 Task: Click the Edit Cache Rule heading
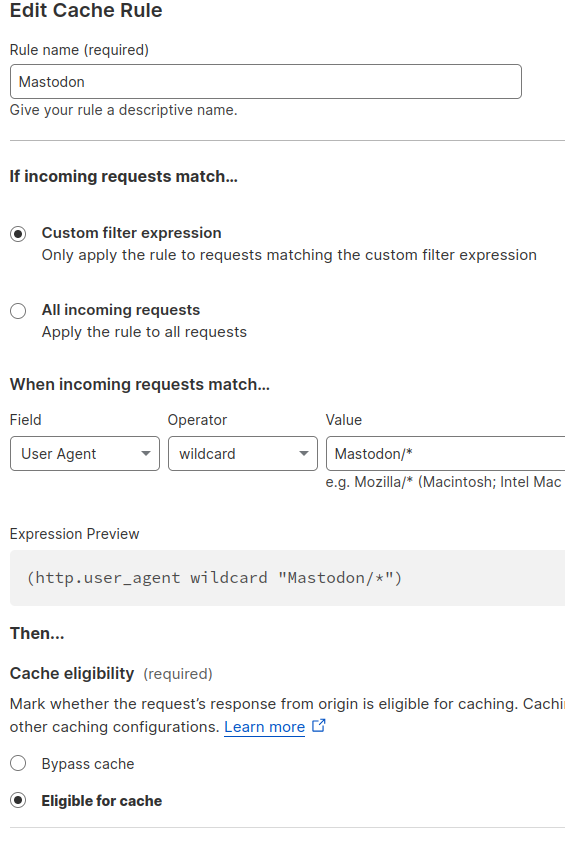[86, 10]
